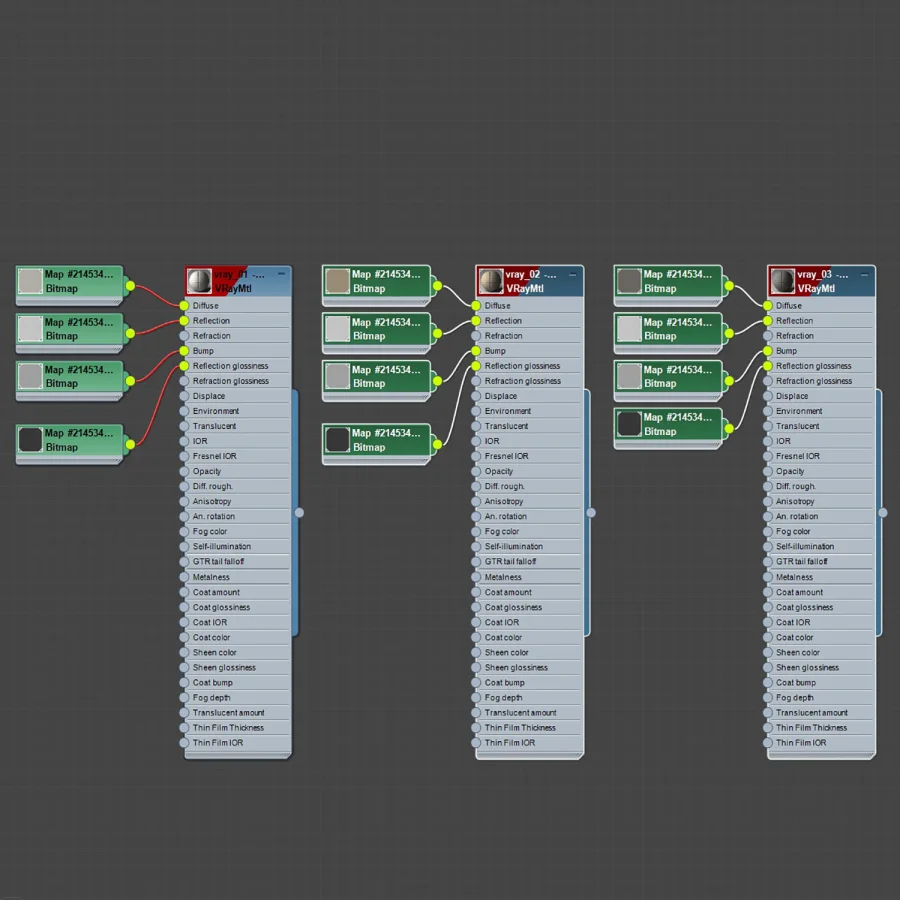
Task: Click output socket of vray_01's first Bitmap node
Action: point(130,286)
